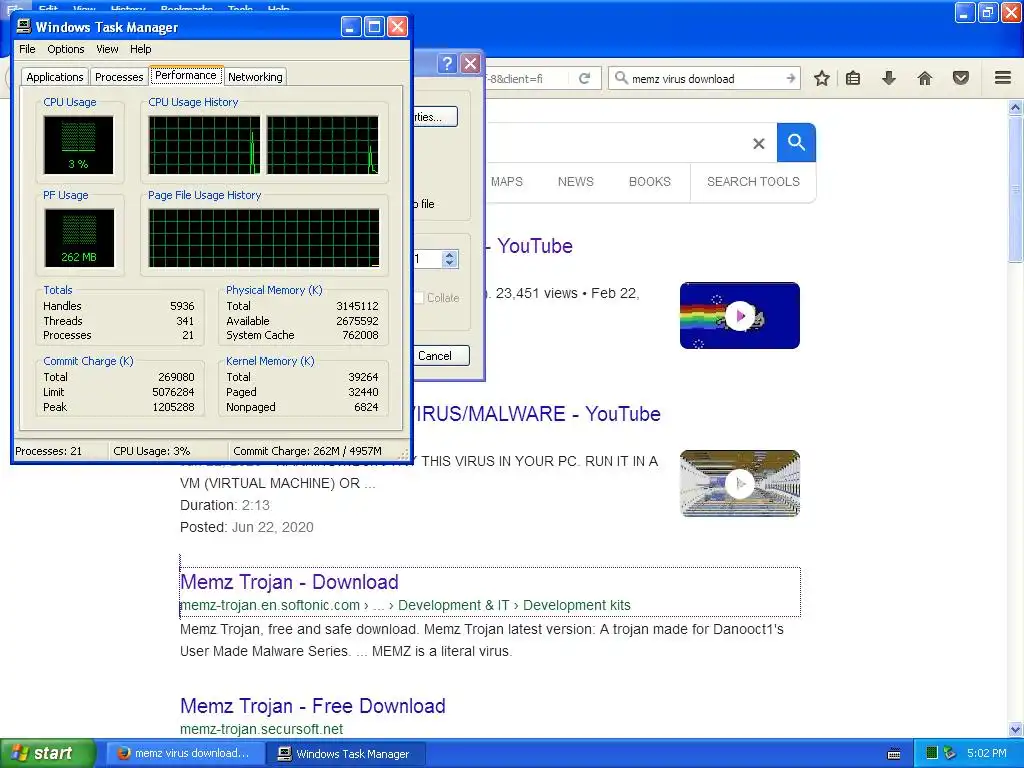Click the Commit Charge Peak value 1205288

pos(174,407)
